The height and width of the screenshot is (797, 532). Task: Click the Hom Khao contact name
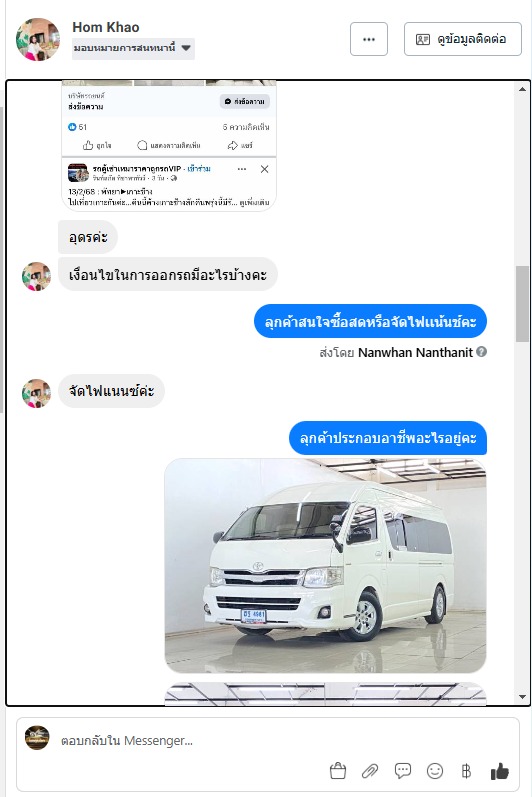[x=106, y=27]
